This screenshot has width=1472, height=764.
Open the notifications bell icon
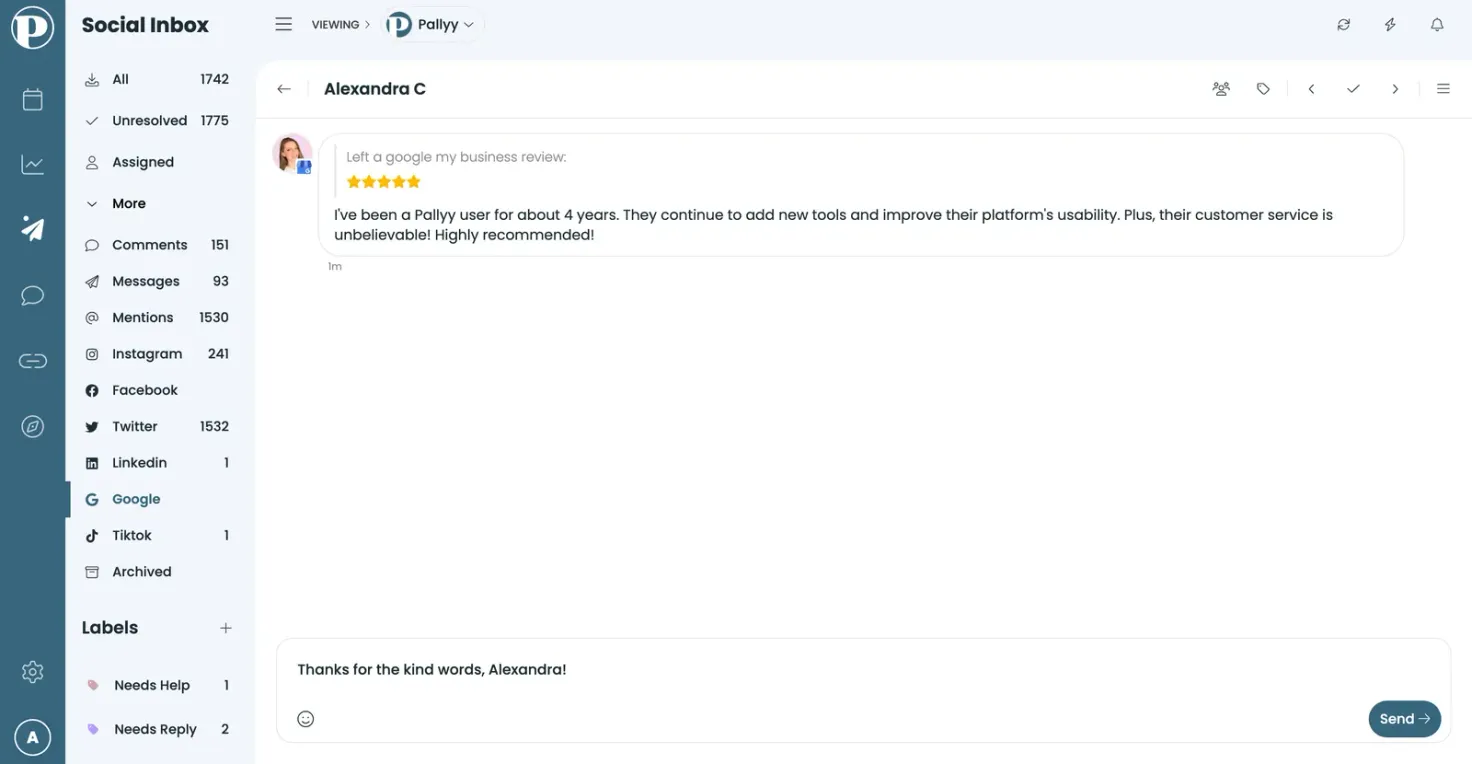(1436, 25)
